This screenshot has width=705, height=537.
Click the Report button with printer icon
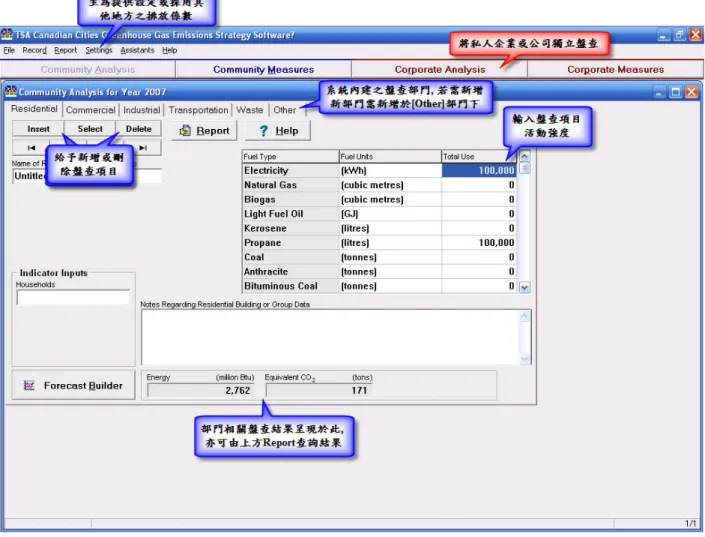click(x=204, y=131)
